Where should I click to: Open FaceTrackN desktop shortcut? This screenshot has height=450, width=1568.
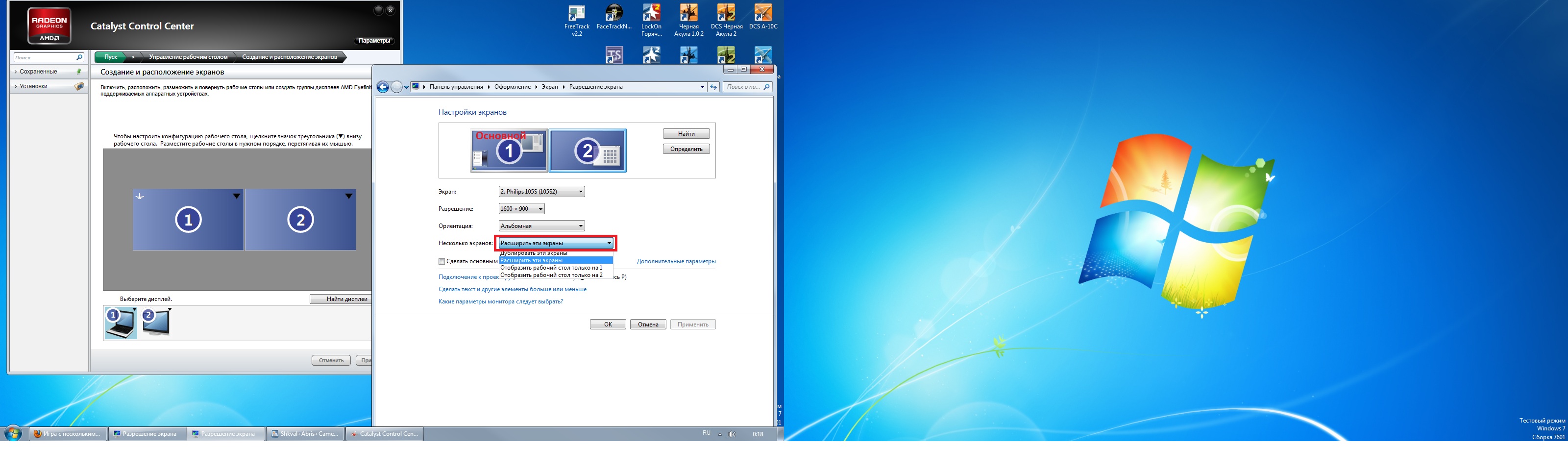[x=614, y=18]
